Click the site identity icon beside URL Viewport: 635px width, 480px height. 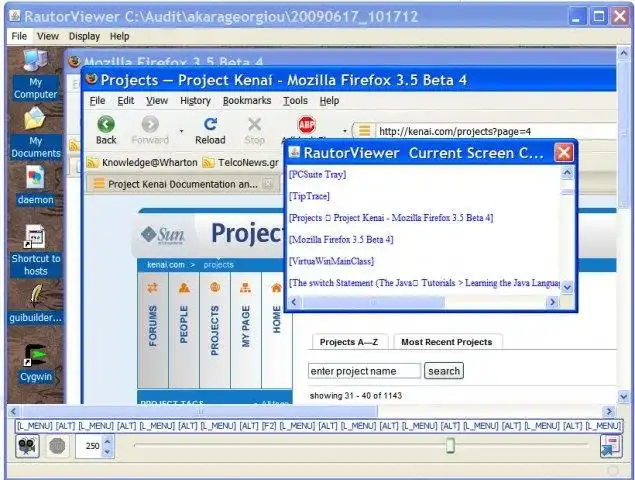(364, 130)
